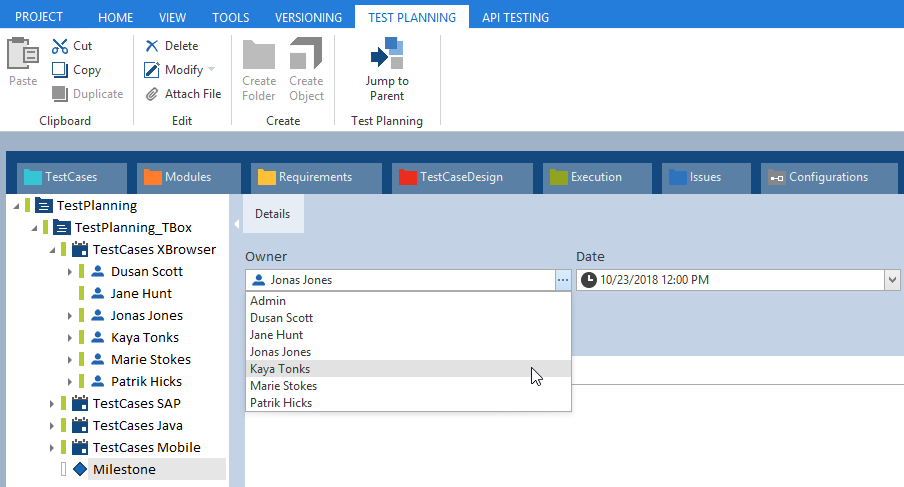Select the Milestone diamond icon in tree
This screenshot has height=487, width=904.
tap(80, 469)
